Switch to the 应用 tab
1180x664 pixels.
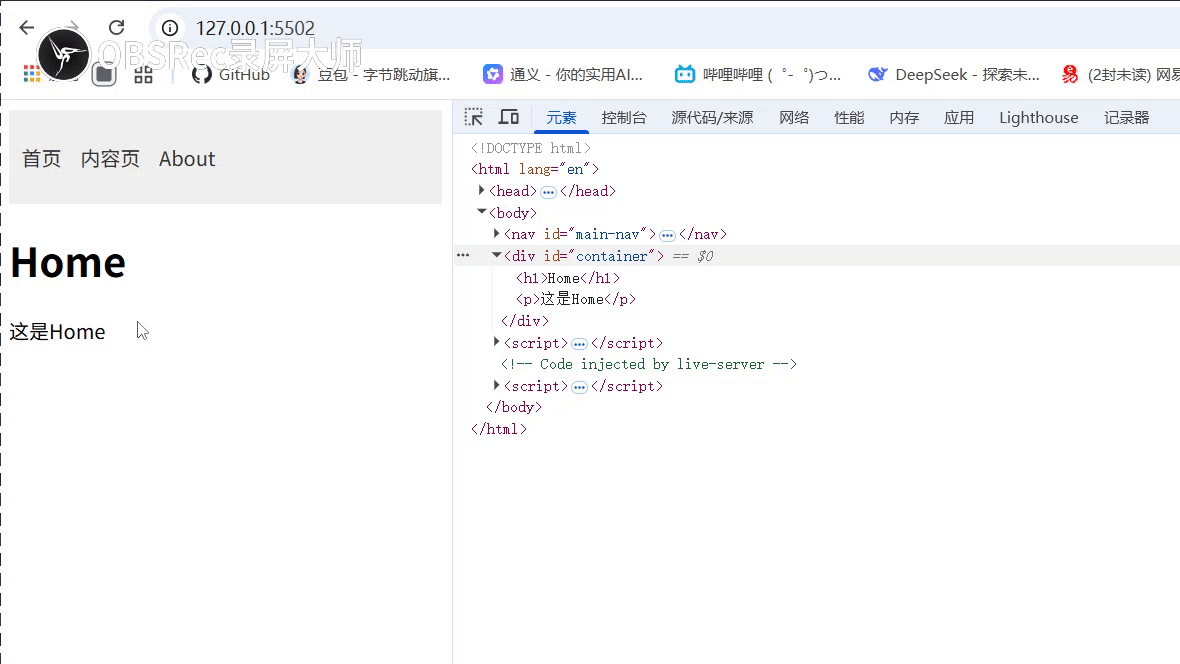pyautogui.click(x=959, y=117)
